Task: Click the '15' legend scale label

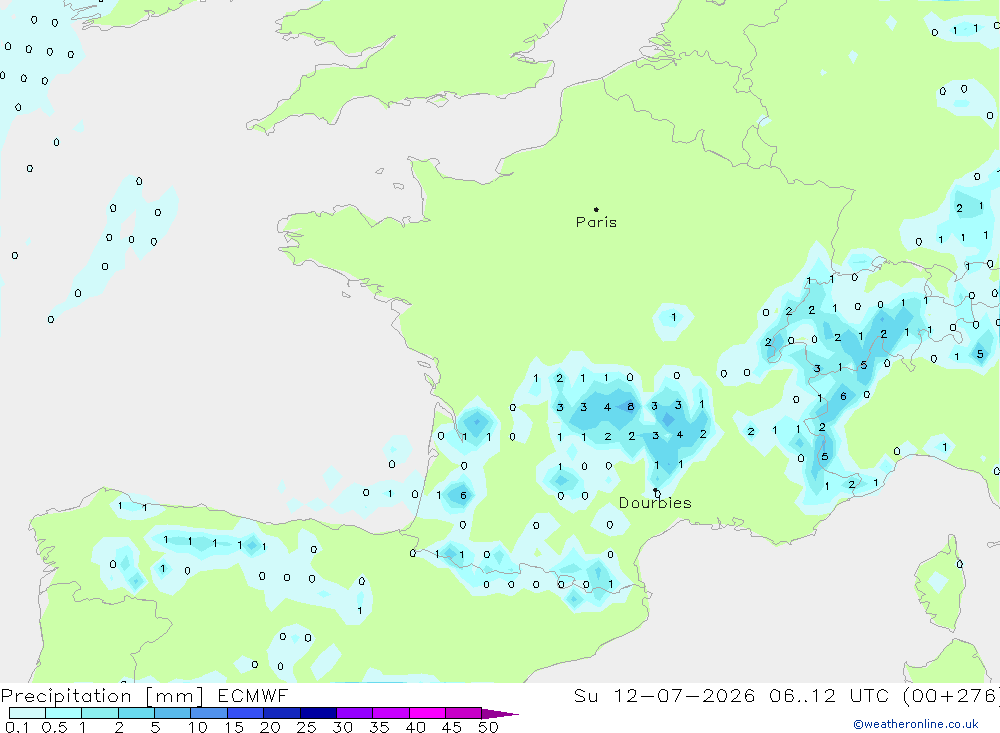Action: click(234, 727)
